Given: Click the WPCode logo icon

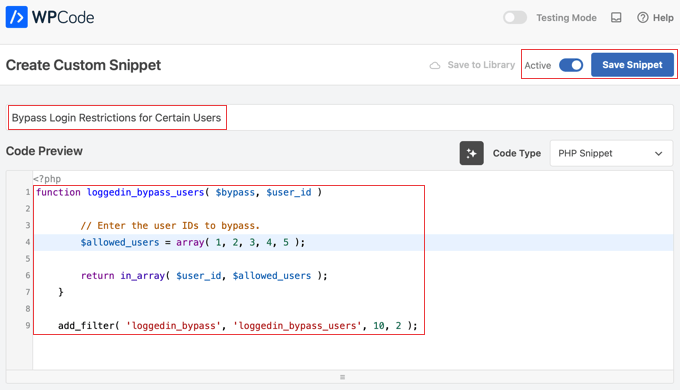Looking at the screenshot, I should coord(16,17).
